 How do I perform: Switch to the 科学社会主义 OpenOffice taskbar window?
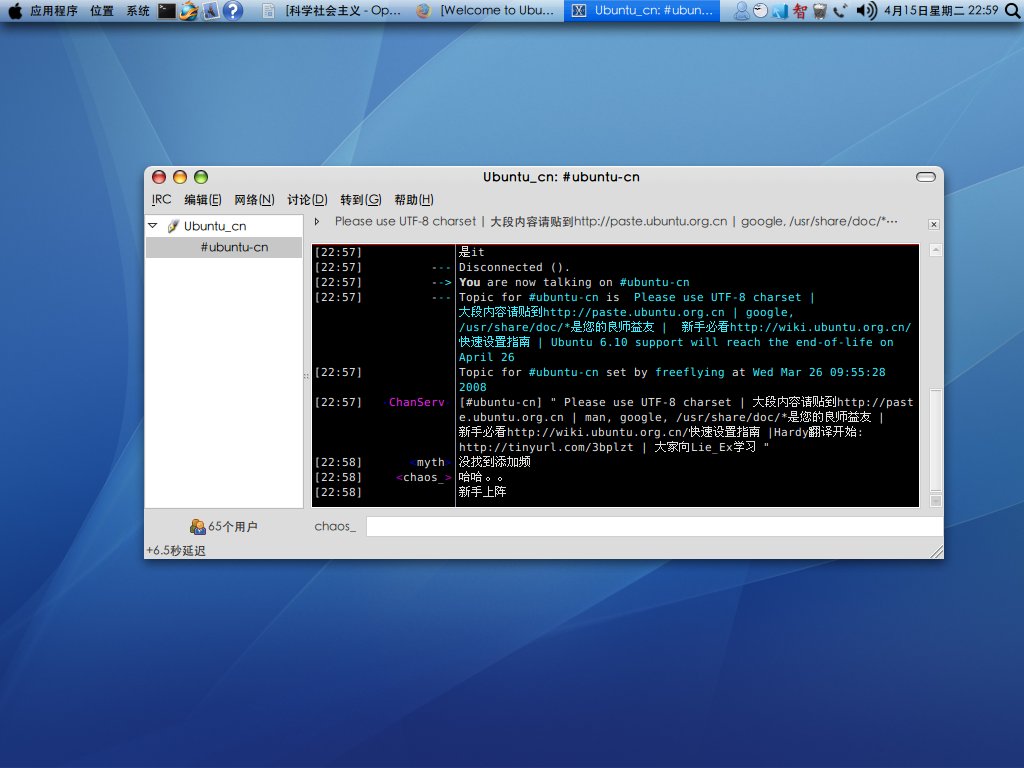pos(332,10)
